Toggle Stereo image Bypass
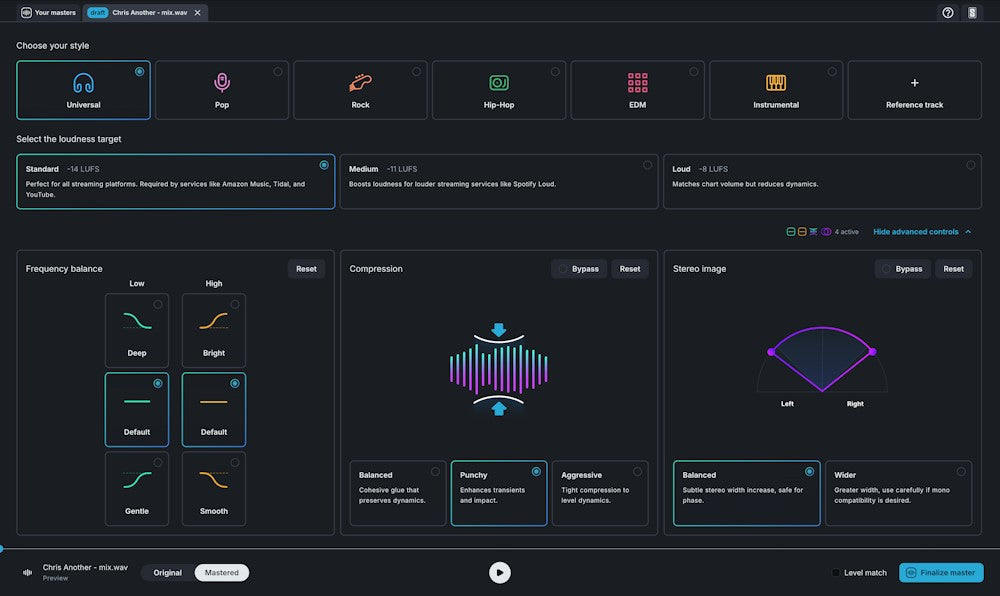 pyautogui.click(x=902, y=269)
